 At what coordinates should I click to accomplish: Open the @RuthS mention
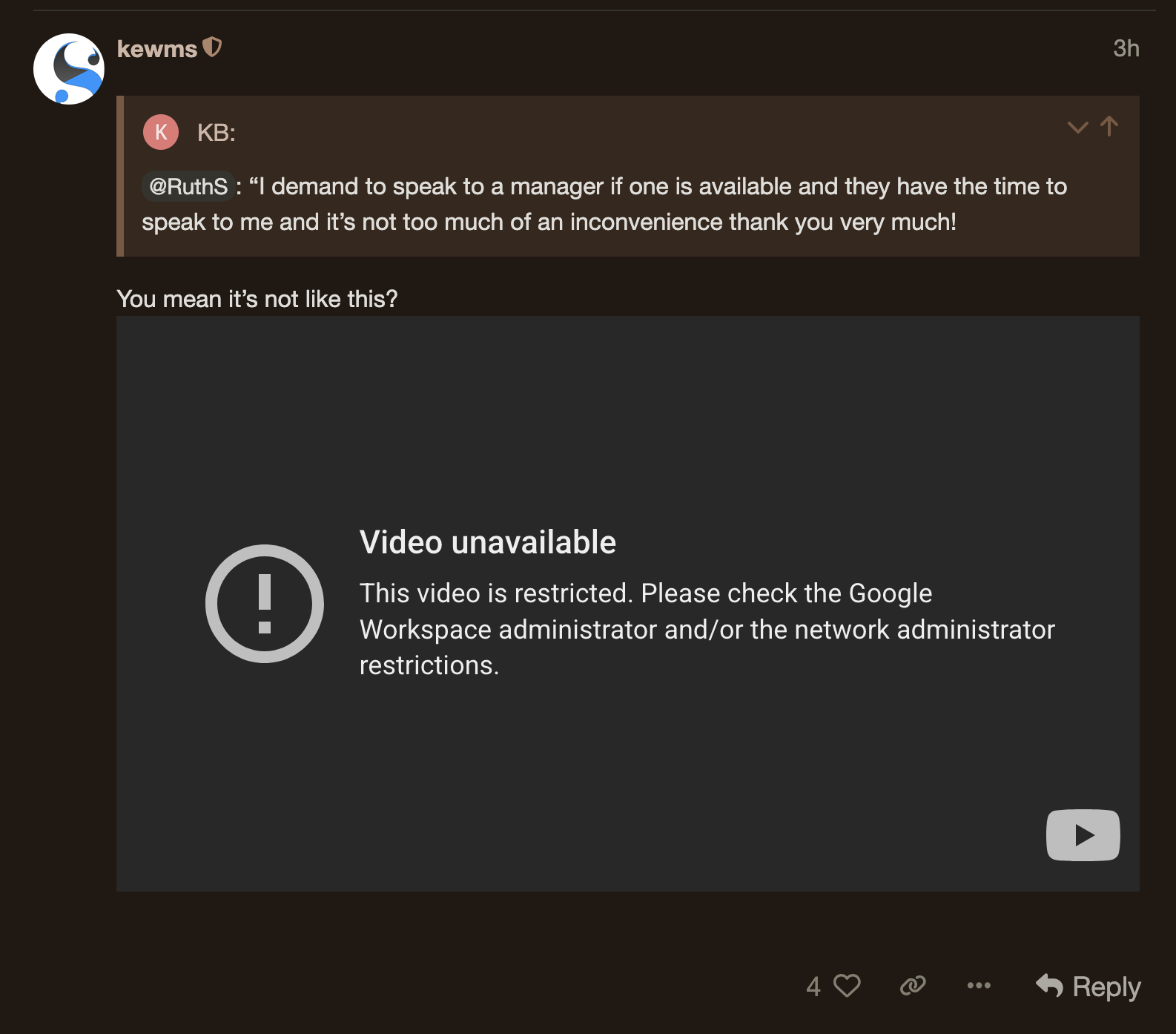click(188, 186)
